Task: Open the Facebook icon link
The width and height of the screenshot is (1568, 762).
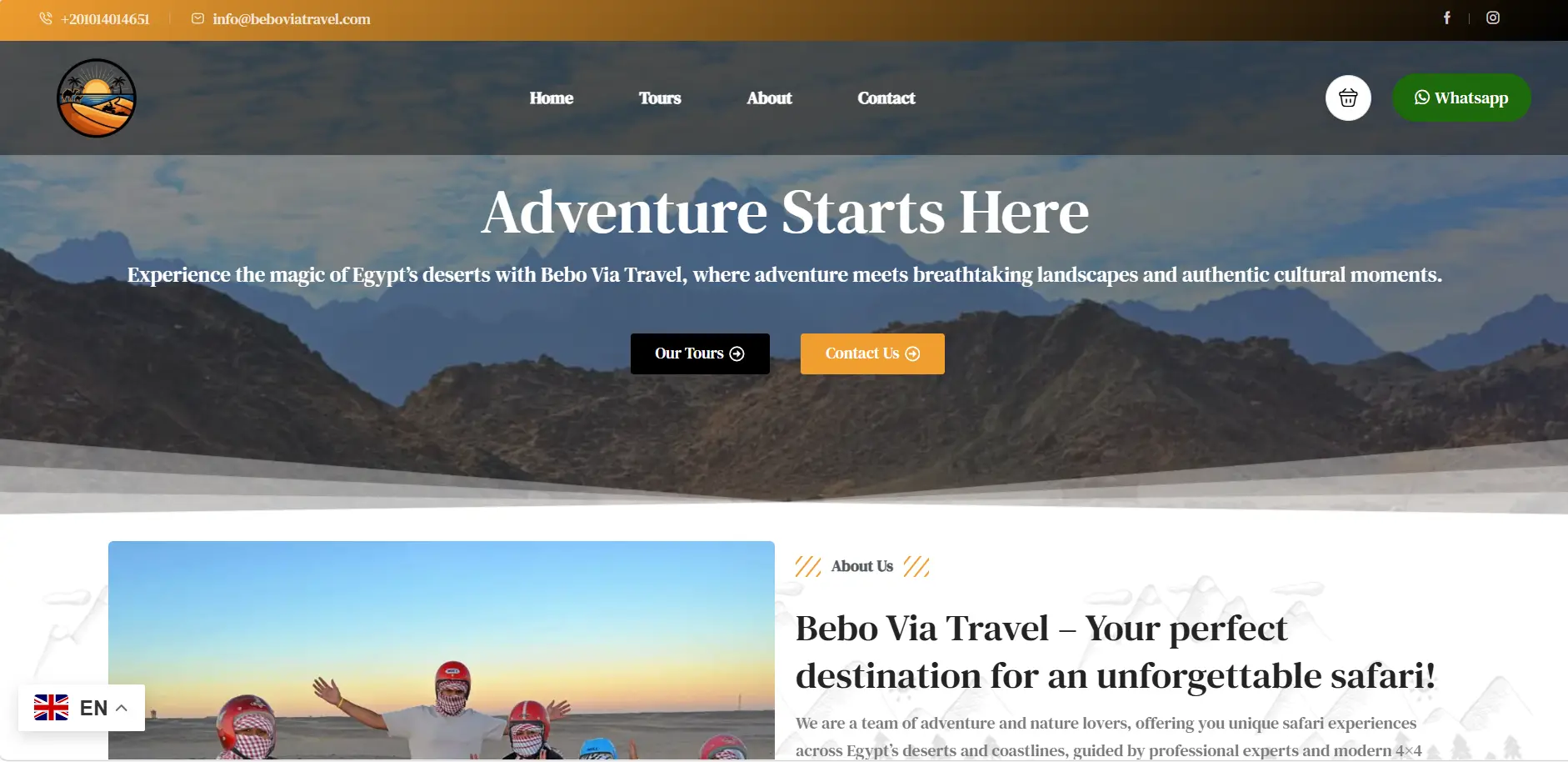Action: [1447, 18]
